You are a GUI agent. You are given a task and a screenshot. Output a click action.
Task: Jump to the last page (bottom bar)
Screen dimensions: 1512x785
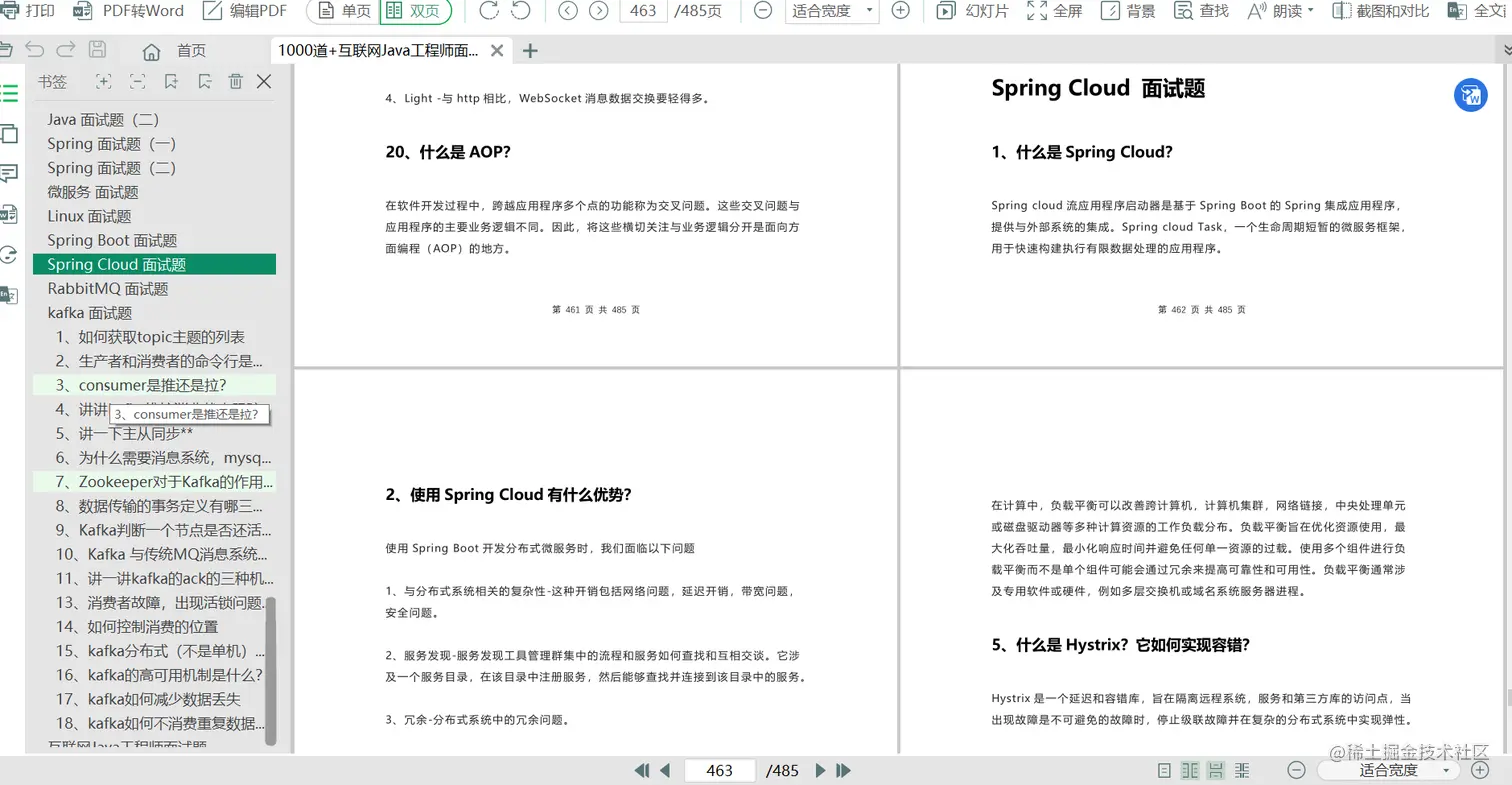843,771
